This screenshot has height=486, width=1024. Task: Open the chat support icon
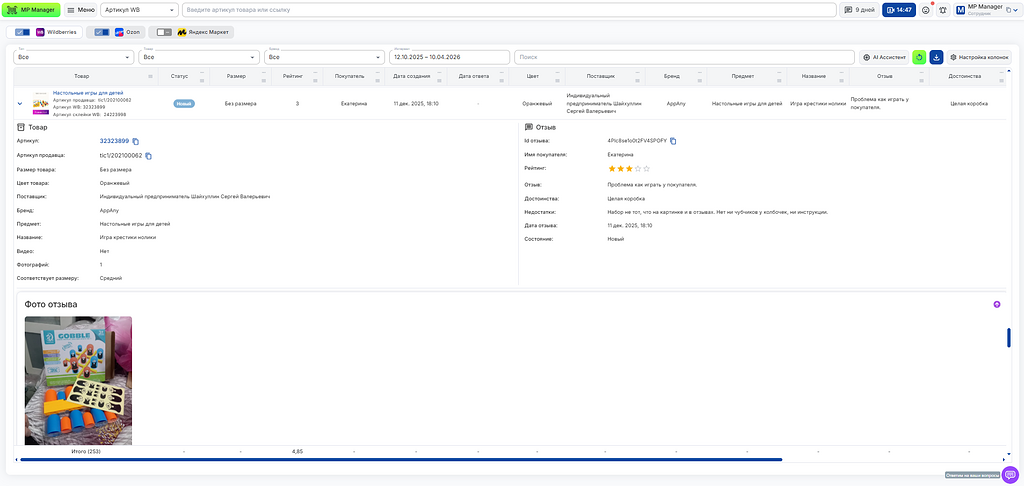click(x=1010, y=475)
